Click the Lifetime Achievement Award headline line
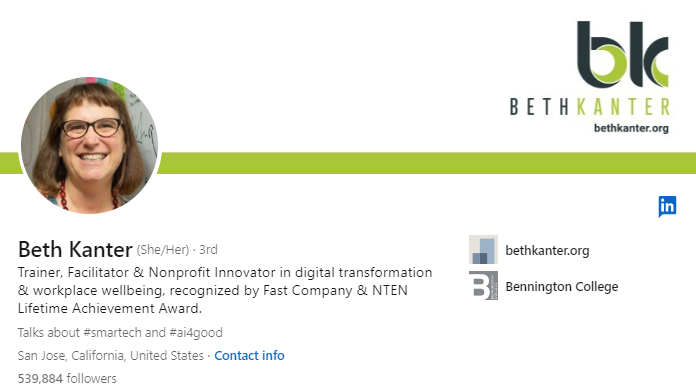This screenshot has height=391, width=696. click(x=110, y=308)
